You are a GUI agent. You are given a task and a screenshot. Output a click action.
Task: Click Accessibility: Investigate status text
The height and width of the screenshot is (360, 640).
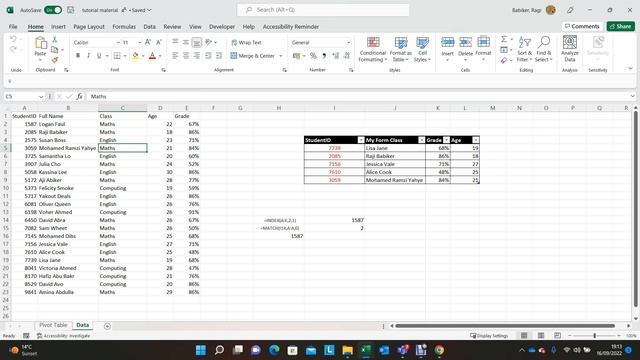[63, 336]
